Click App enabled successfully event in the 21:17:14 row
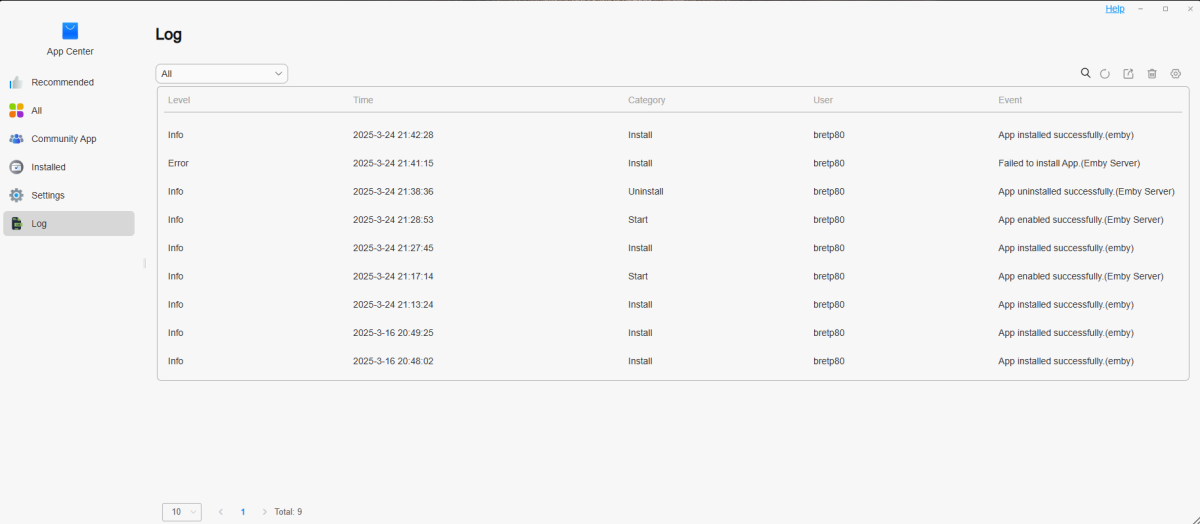 [x=1081, y=276]
